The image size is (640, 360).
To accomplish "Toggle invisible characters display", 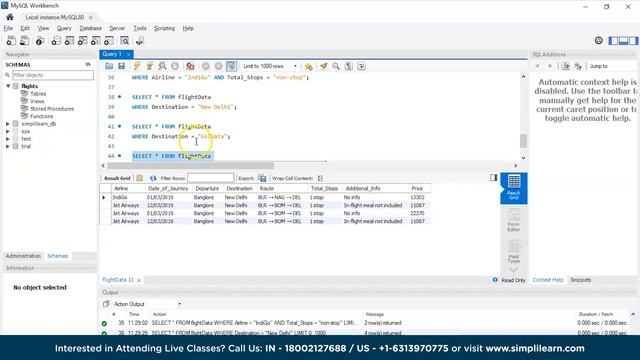I will pos(349,66).
